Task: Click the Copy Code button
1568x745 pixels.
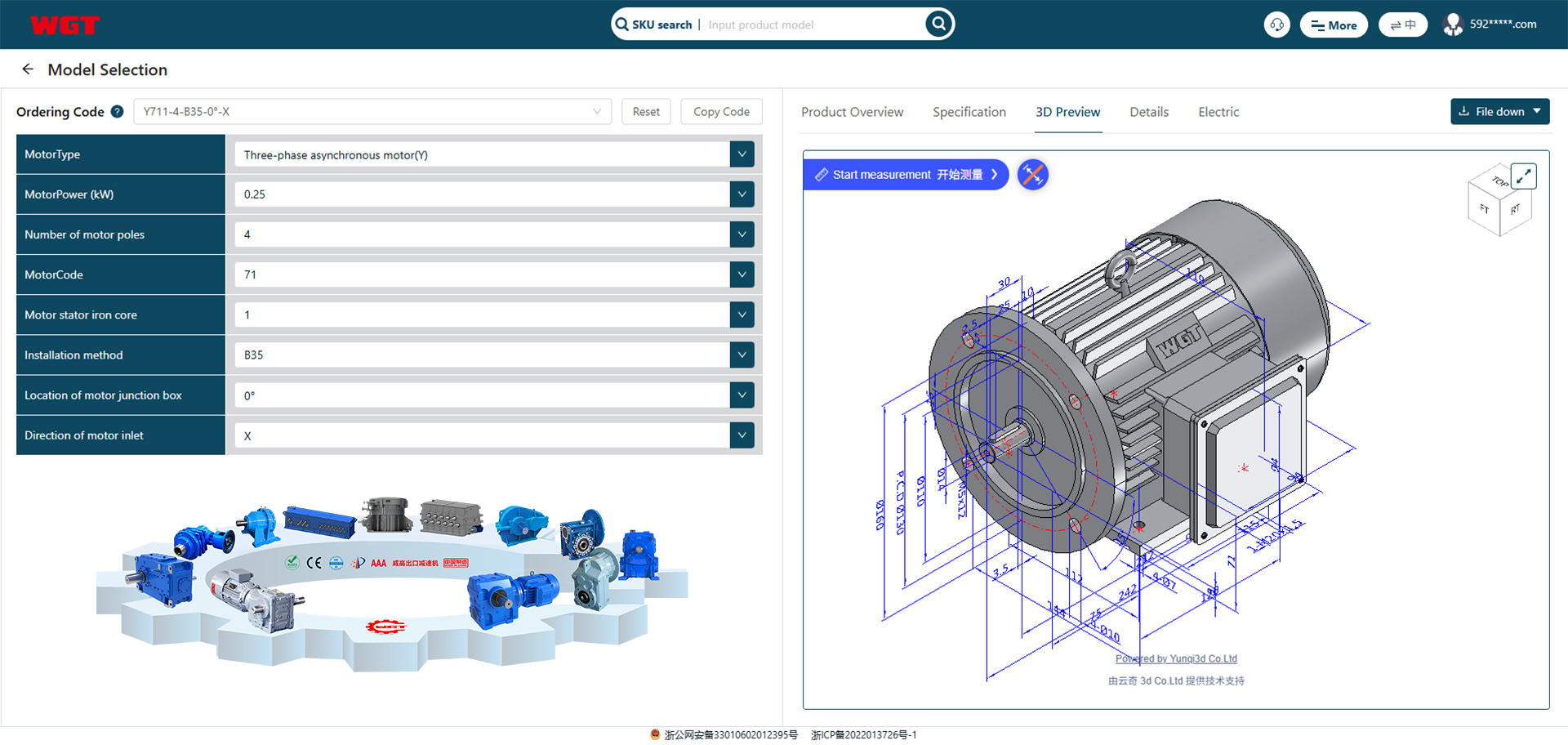Action: pyautogui.click(x=720, y=112)
